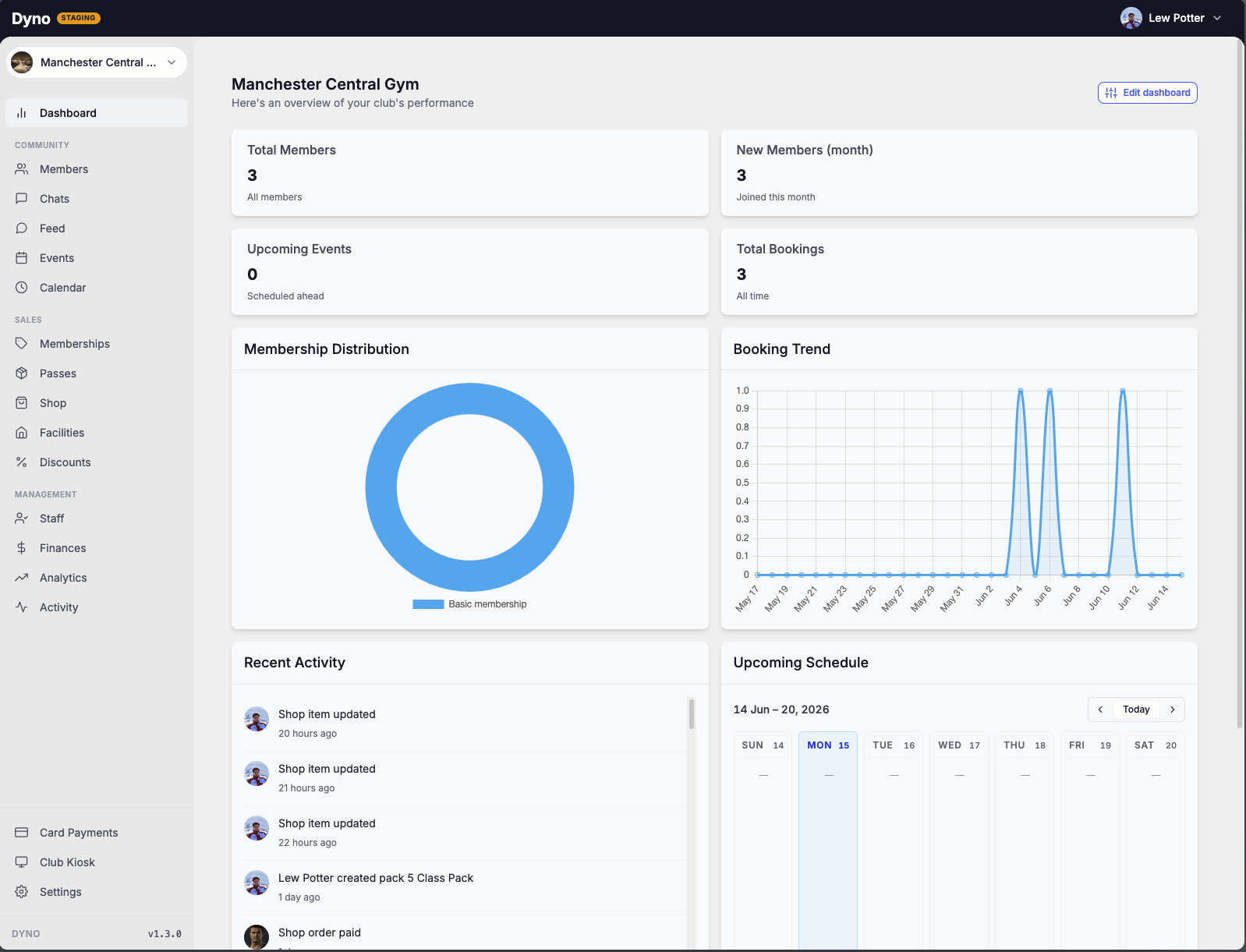Screen dimensions: 1246x952
Task: Open Analytics in the sidebar
Action: tap(97, 578)
